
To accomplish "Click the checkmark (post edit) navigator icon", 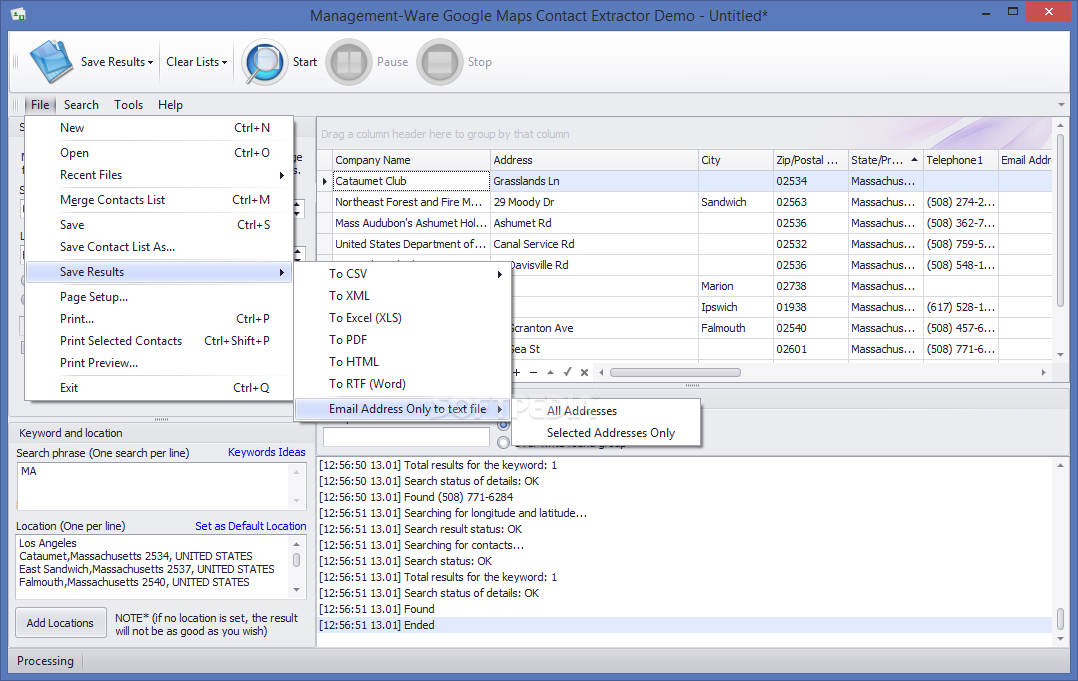I will click(567, 372).
